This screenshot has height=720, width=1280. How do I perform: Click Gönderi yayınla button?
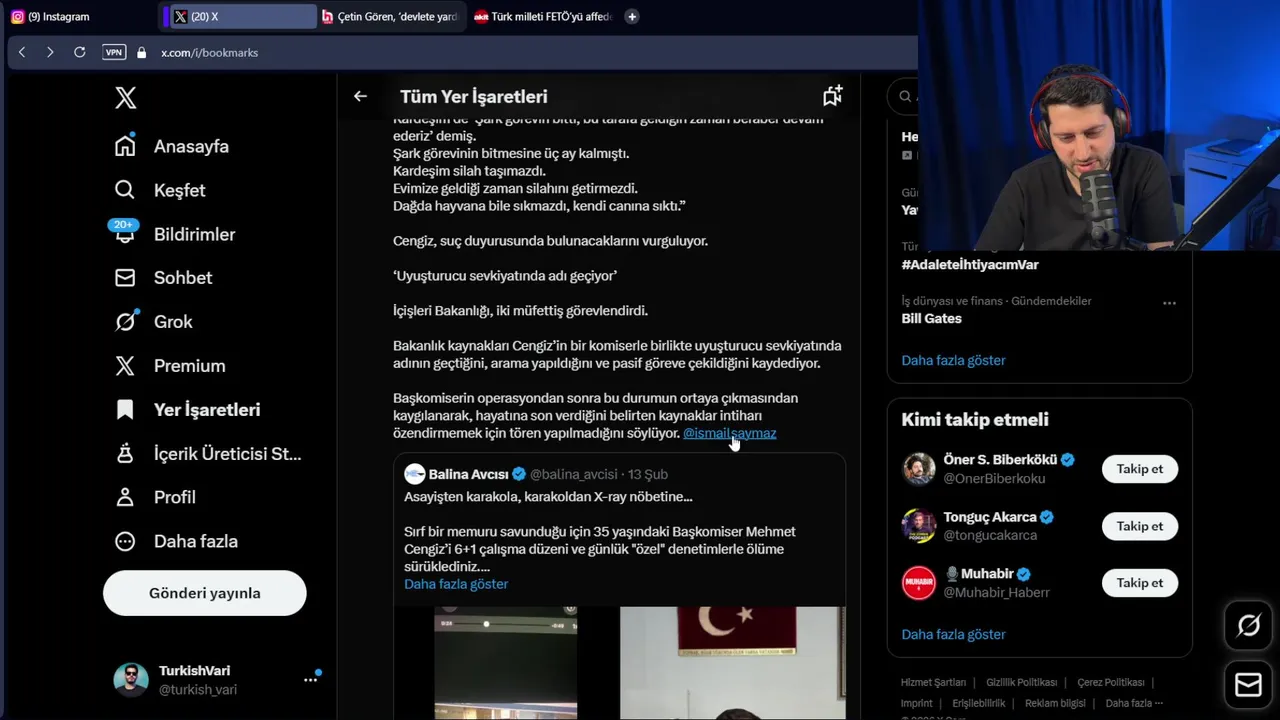tap(205, 593)
